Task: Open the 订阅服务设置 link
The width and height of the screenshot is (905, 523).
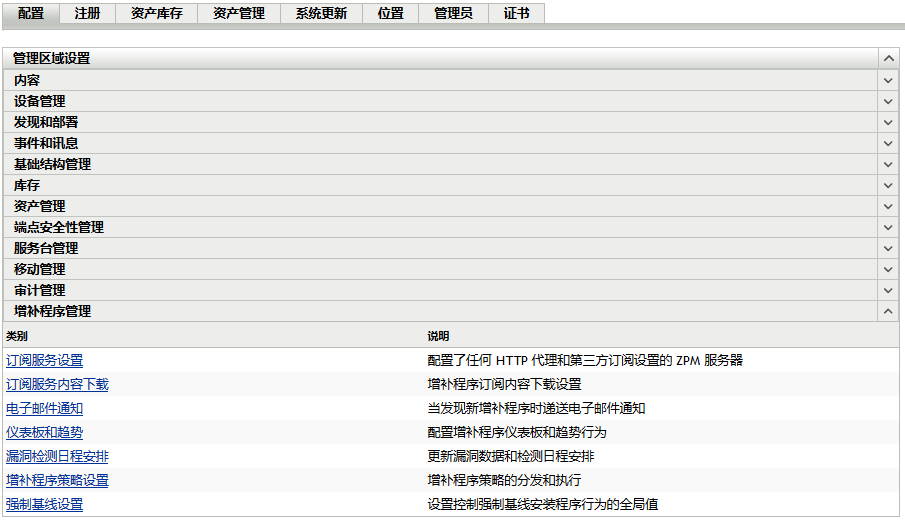Action: [44, 360]
